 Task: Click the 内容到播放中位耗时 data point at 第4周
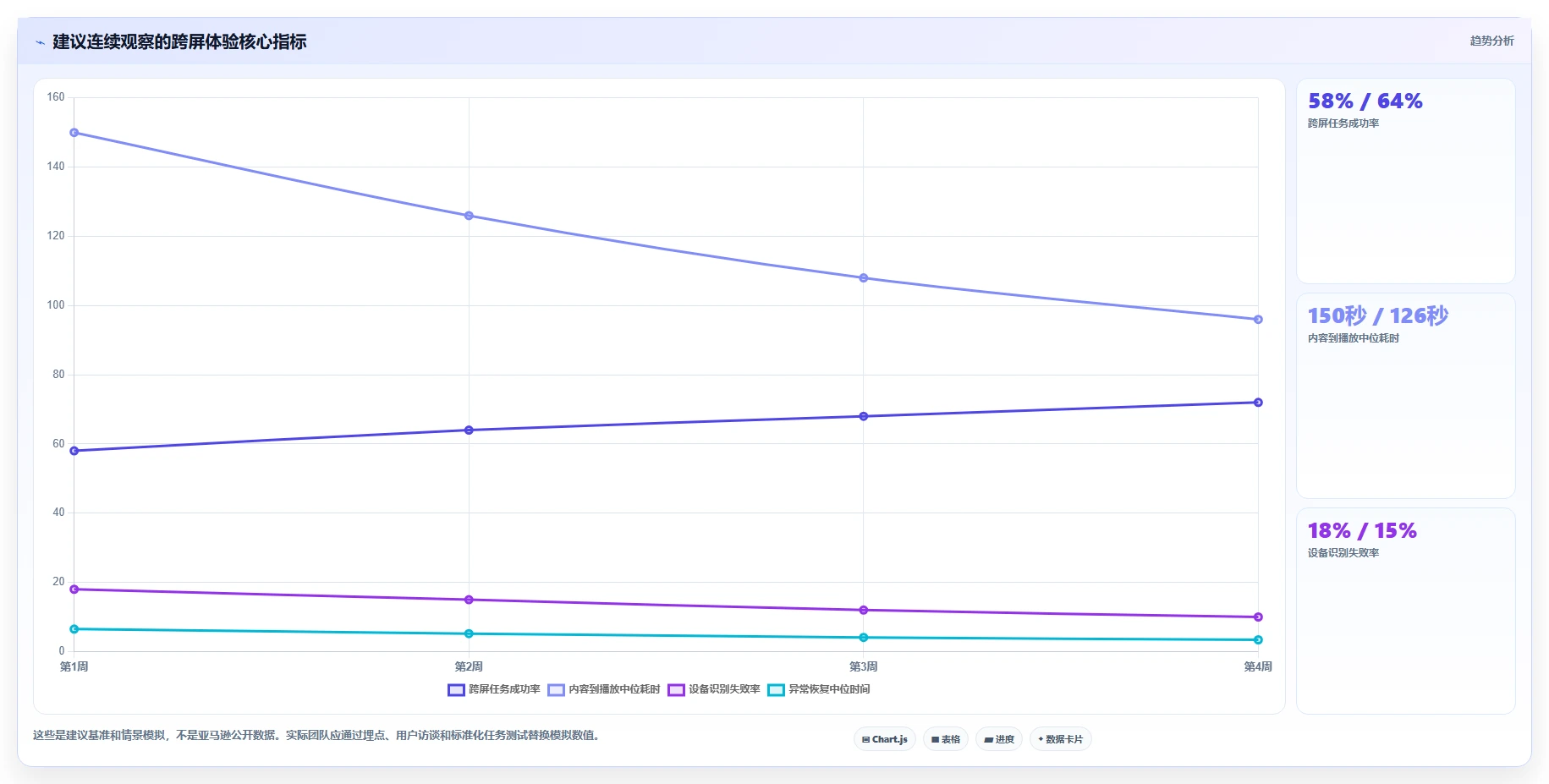click(x=1258, y=320)
